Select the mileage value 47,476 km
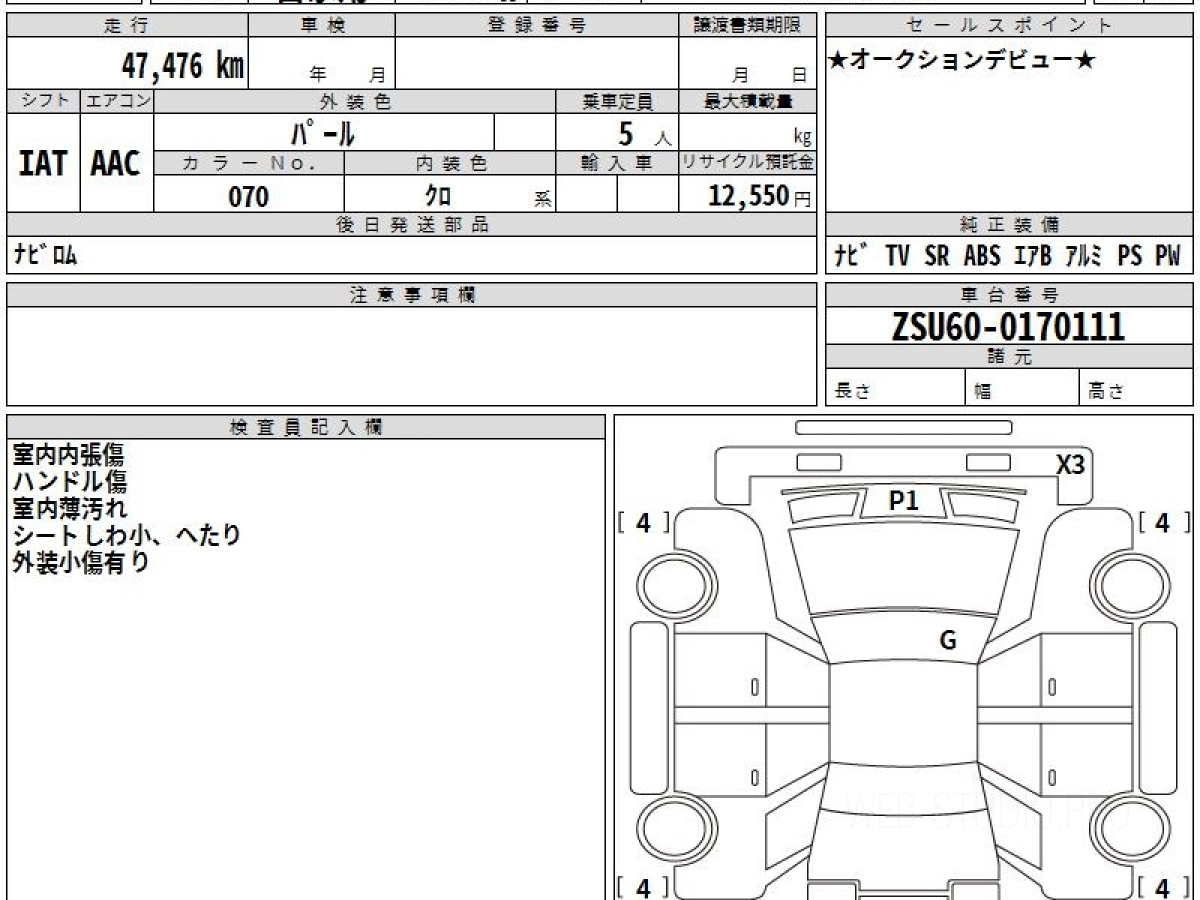Screen dimensions: 1200x900 [183, 68]
